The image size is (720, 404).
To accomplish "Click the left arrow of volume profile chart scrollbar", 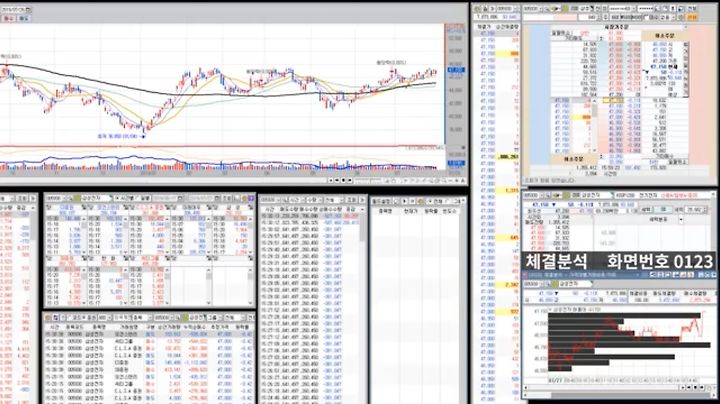I will 526,388.
